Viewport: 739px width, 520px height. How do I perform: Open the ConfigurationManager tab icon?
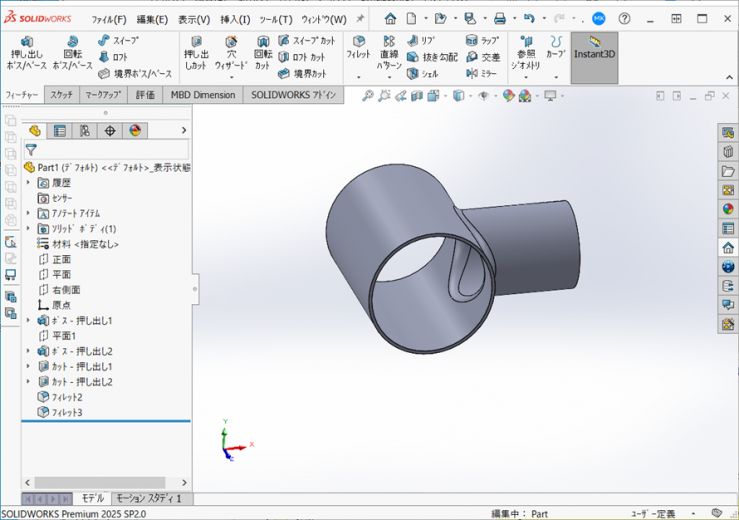click(85, 131)
